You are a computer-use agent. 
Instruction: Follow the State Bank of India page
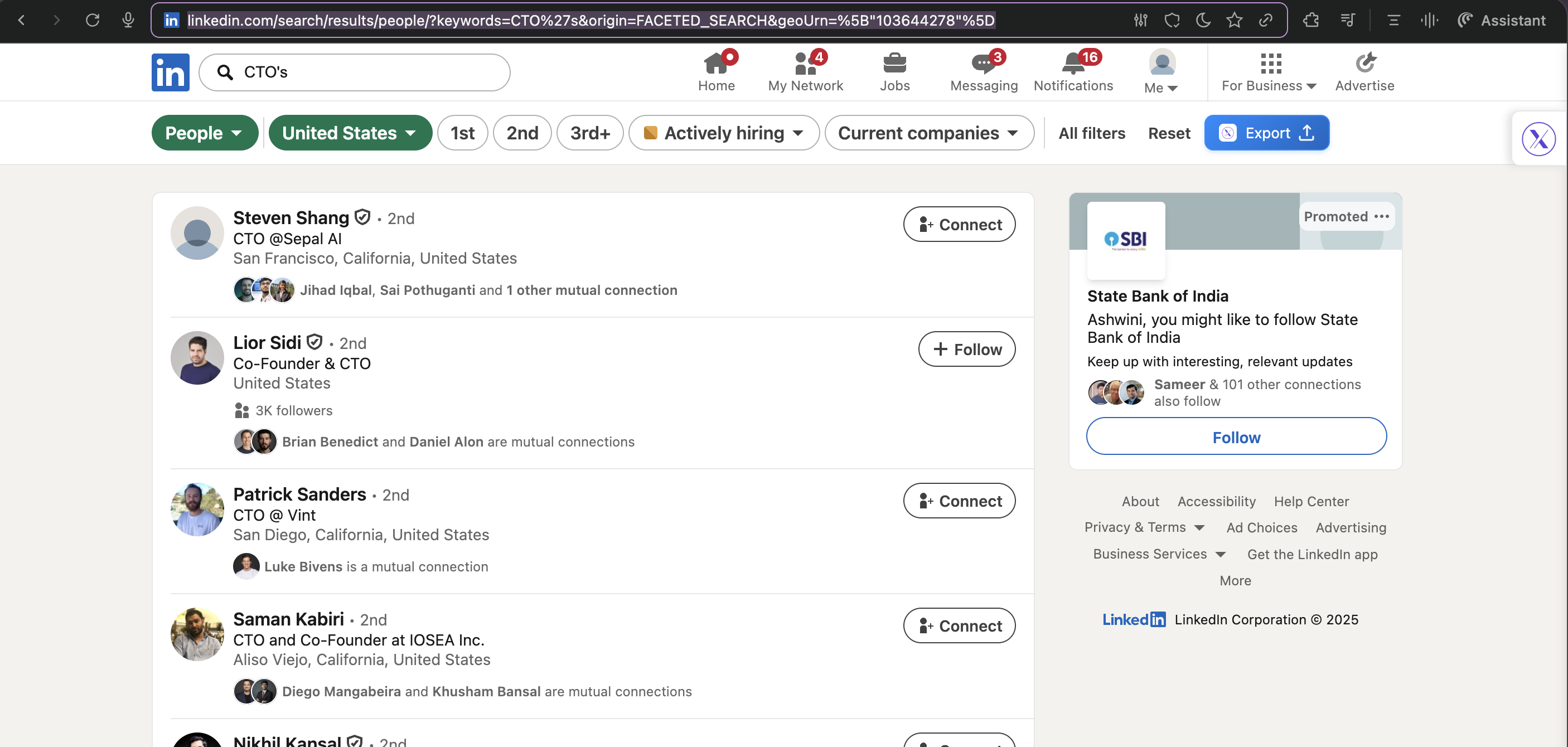[x=1236, y=436]
